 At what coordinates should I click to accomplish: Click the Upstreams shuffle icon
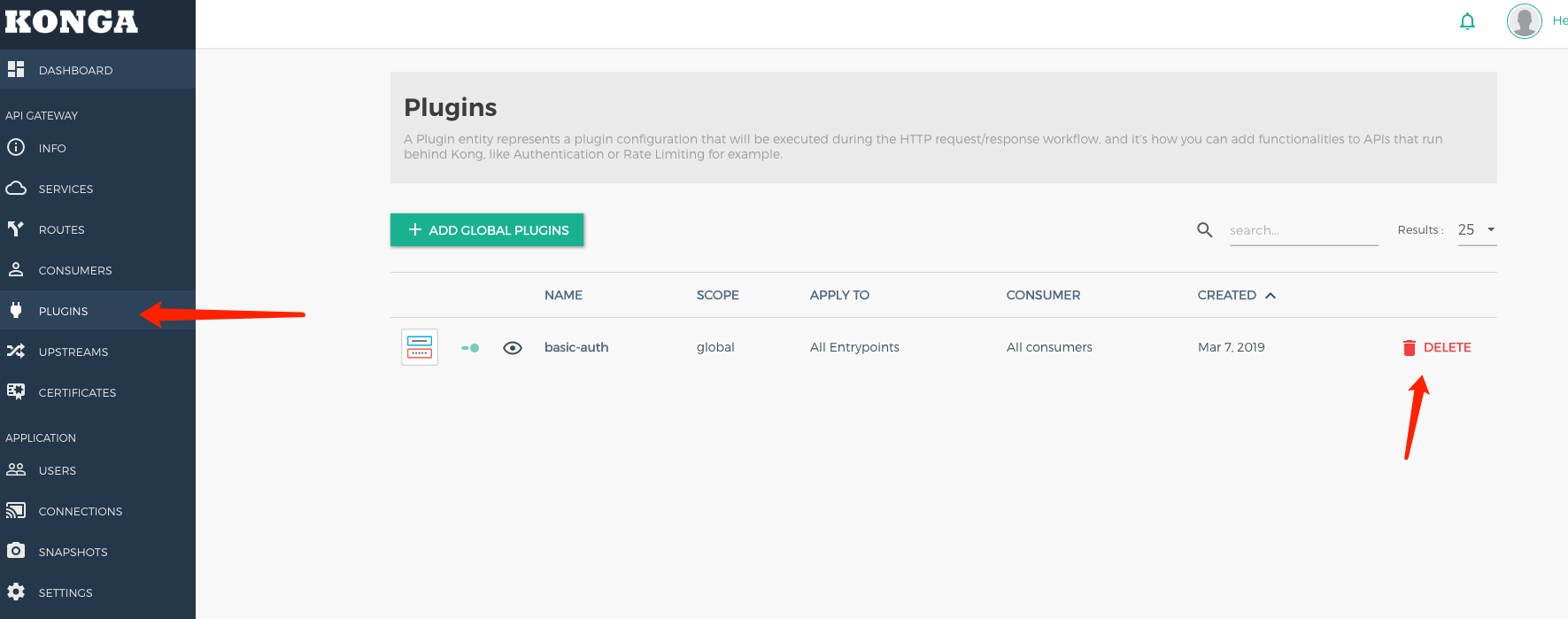tap(16, 351)
